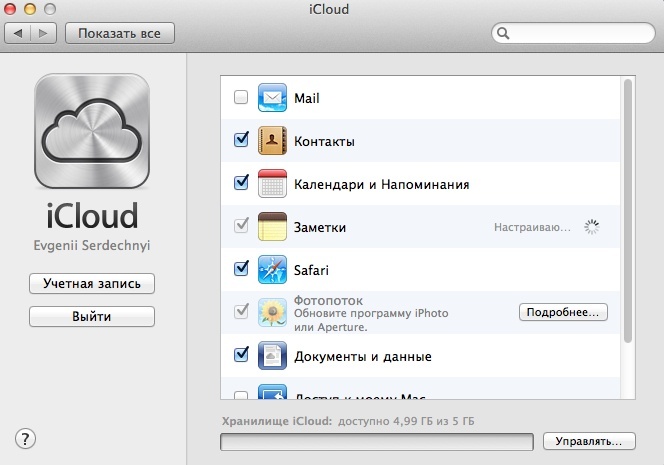Click the Показать все button
664x465 pixels.
point(120,33)
